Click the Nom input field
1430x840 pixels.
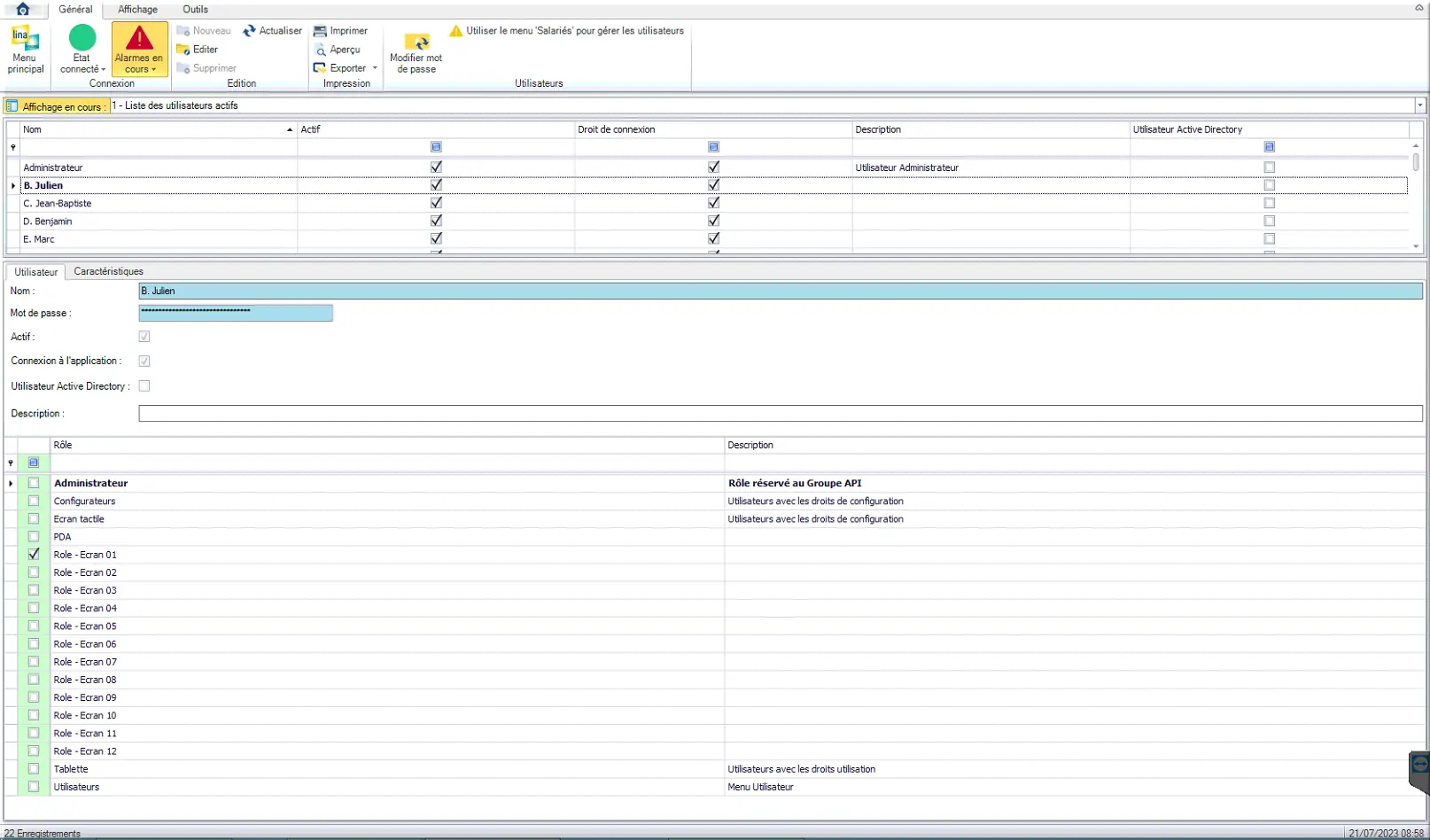click(x=781, y=291)
